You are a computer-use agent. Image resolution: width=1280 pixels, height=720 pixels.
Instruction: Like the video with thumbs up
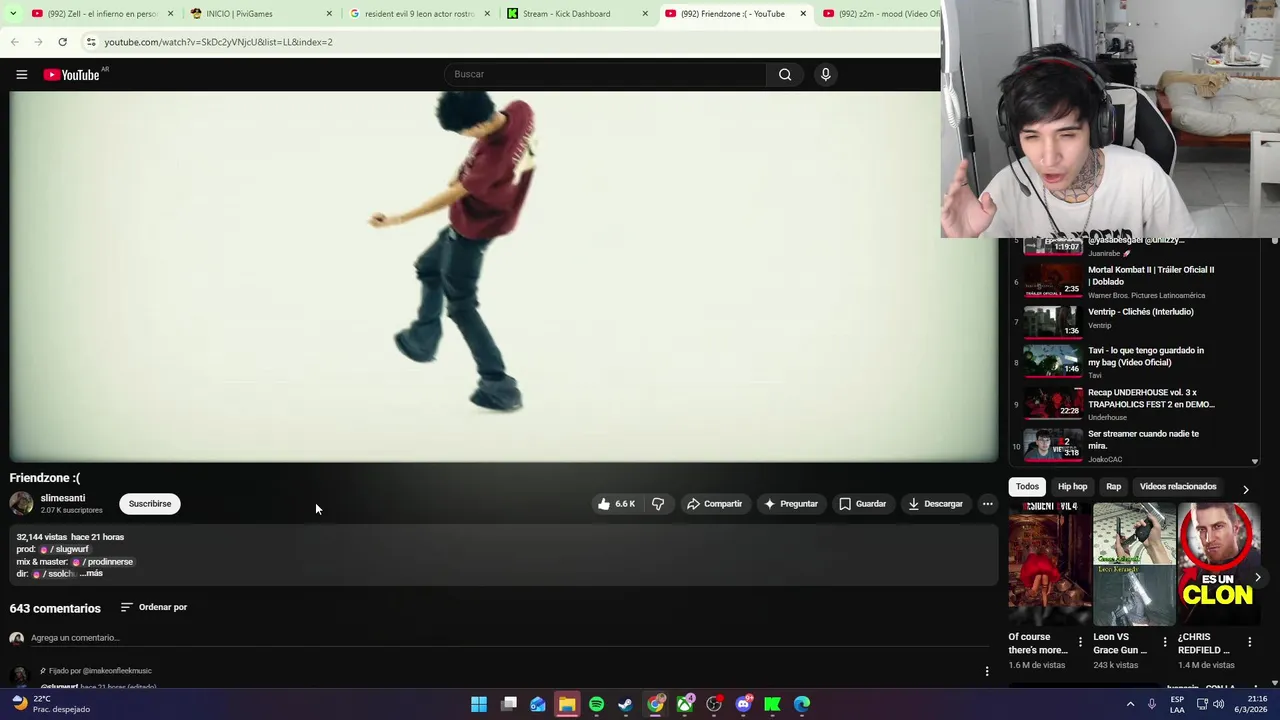tap(616, 504)
